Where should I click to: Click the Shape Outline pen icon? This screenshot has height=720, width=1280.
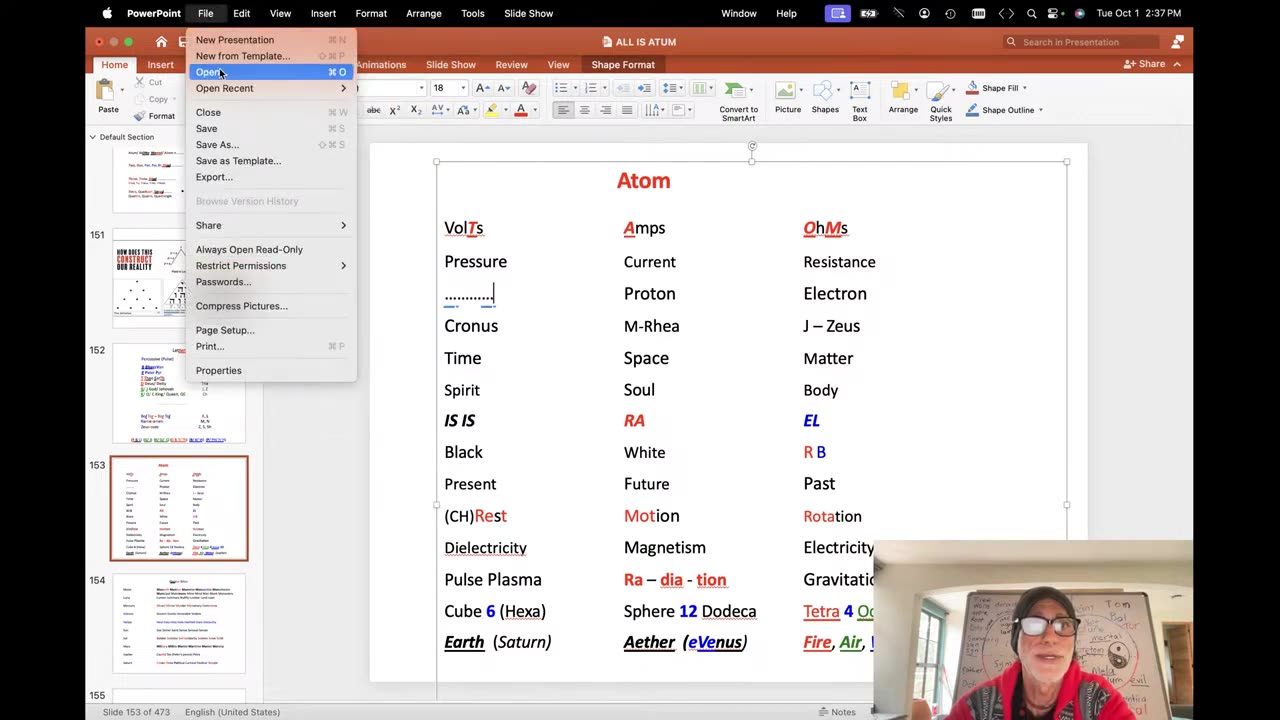pos(972,110)
